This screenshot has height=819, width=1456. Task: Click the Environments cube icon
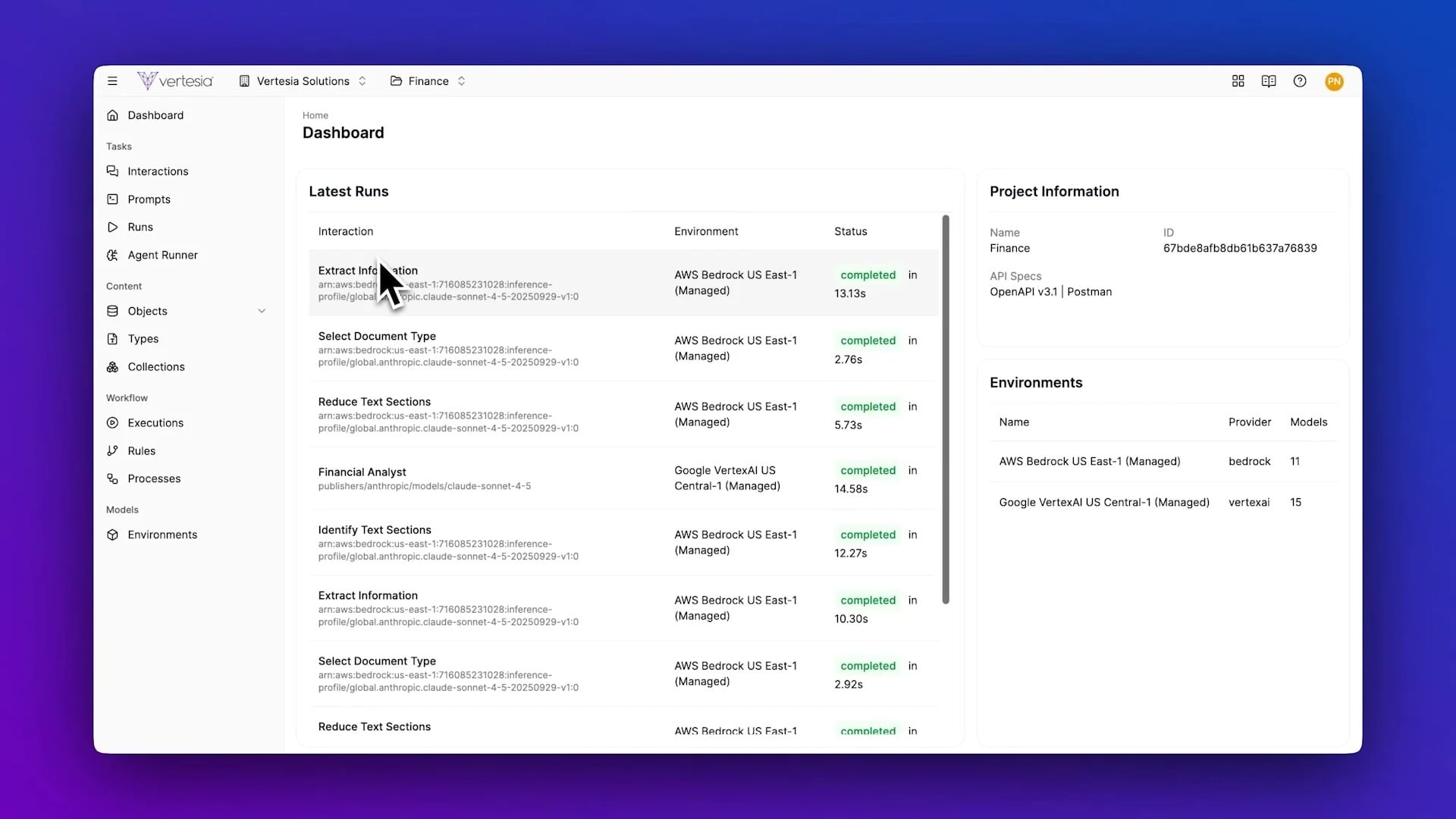(x=112, y=535)
